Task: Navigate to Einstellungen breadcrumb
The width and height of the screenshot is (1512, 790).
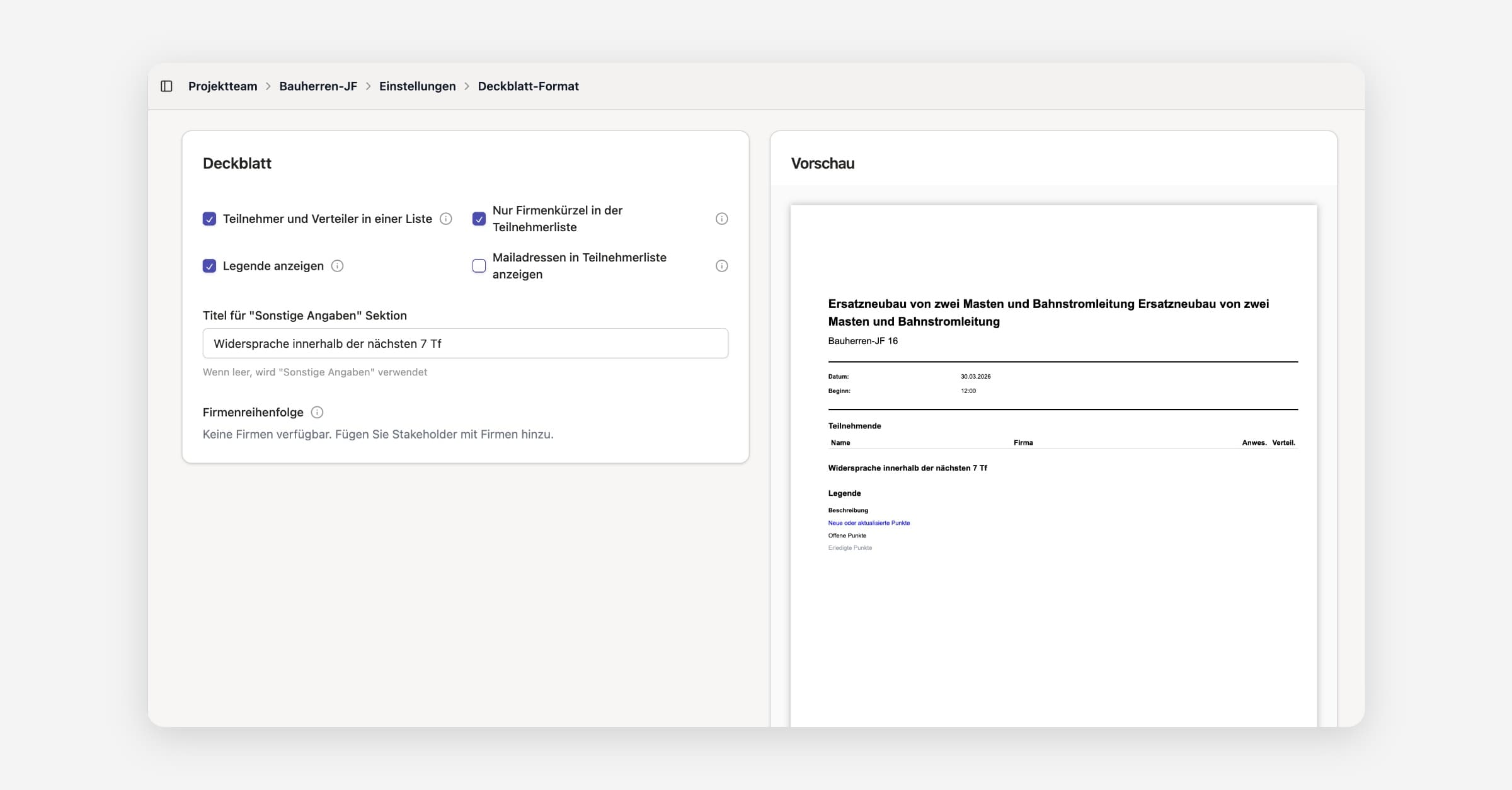Action: pyautogui.click(x=417, y=86)
